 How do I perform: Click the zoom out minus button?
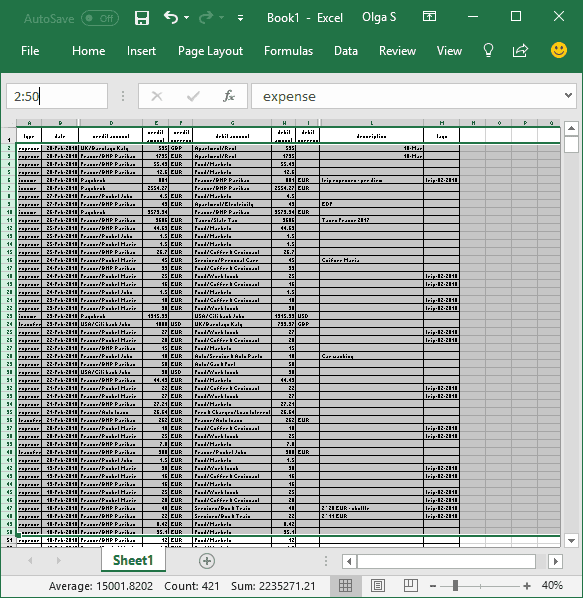[x=432, y=586]
